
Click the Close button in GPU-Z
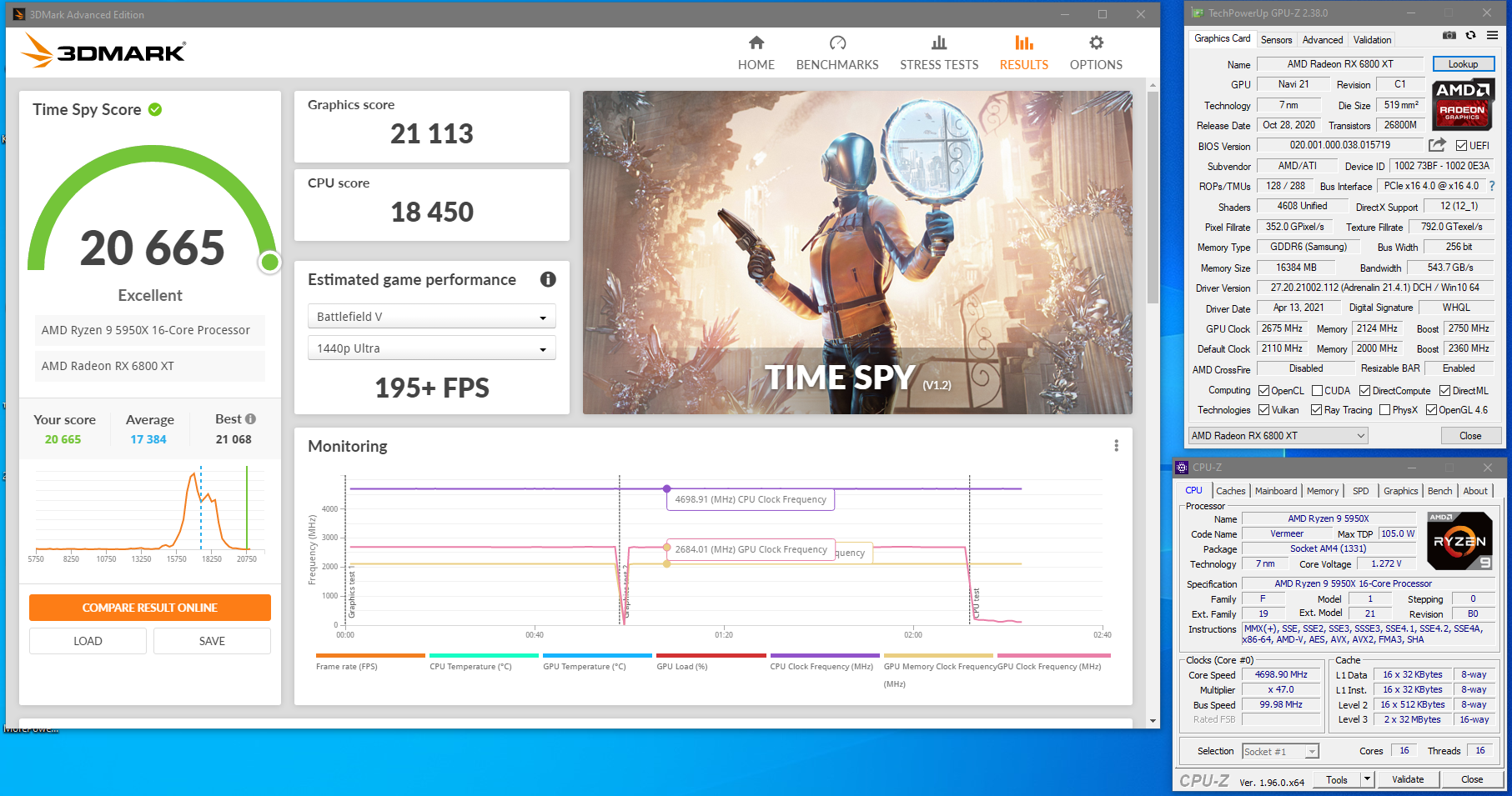tap(1470, 436)
